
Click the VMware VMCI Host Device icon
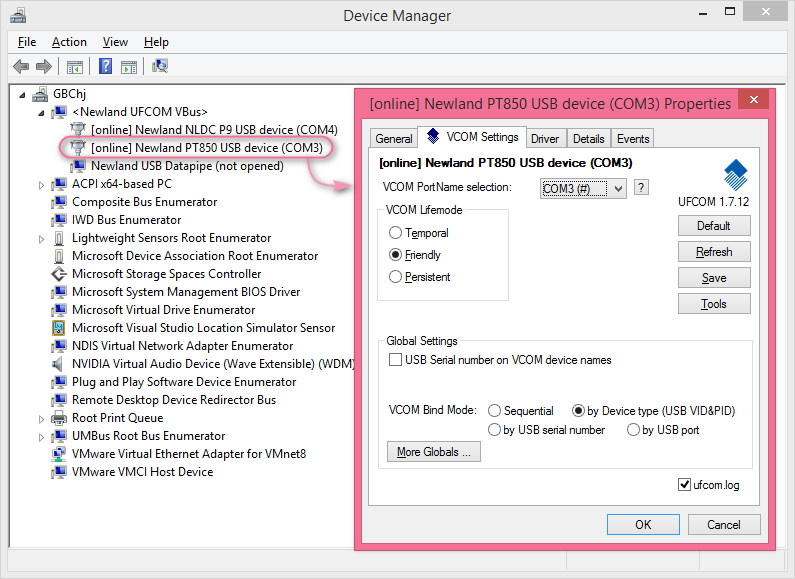tap(59, 472)
